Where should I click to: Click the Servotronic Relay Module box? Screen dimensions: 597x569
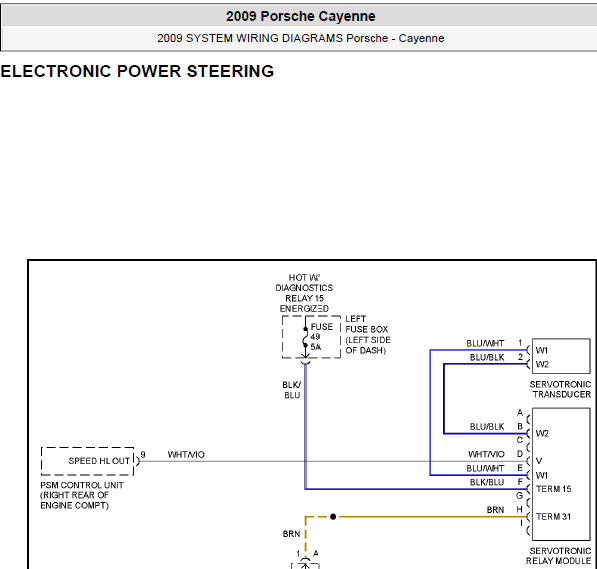pos(561,474)
